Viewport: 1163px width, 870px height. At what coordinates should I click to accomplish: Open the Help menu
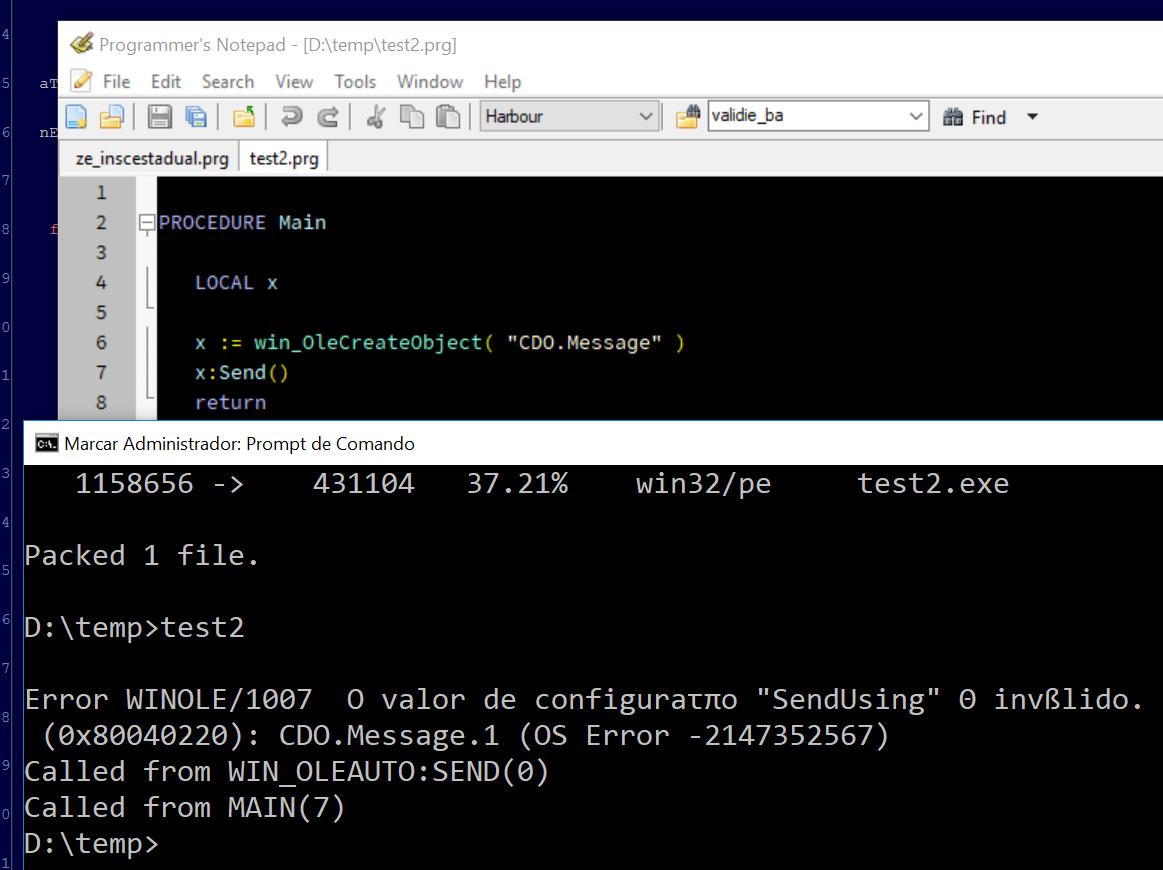point(502,82)
